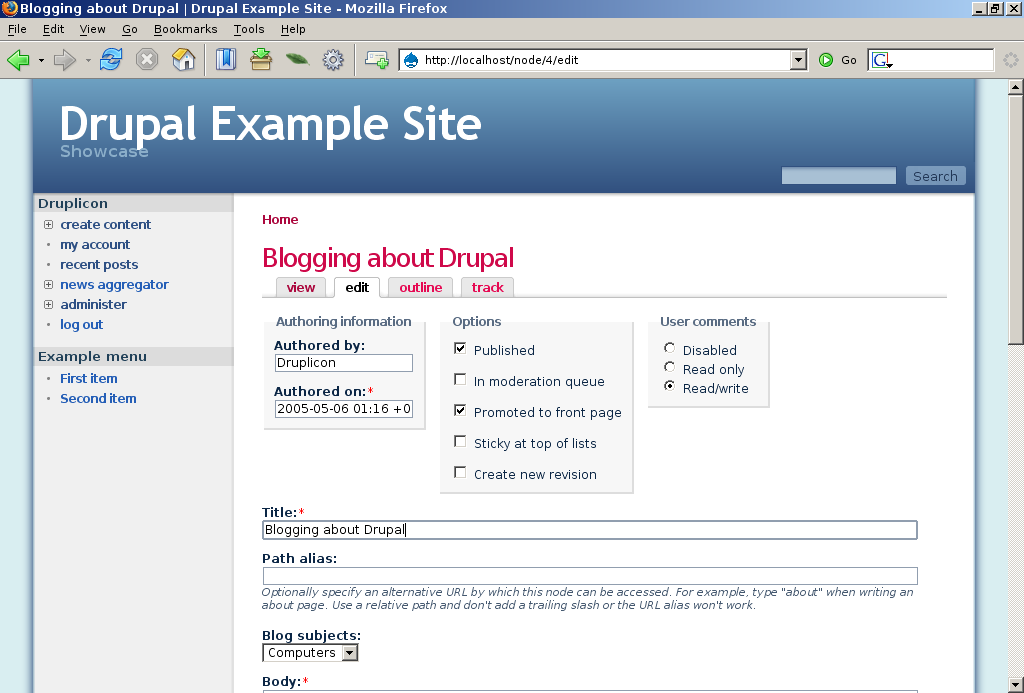Open the Tools menu
The image size is (1024, 693).
pos(249,29)
